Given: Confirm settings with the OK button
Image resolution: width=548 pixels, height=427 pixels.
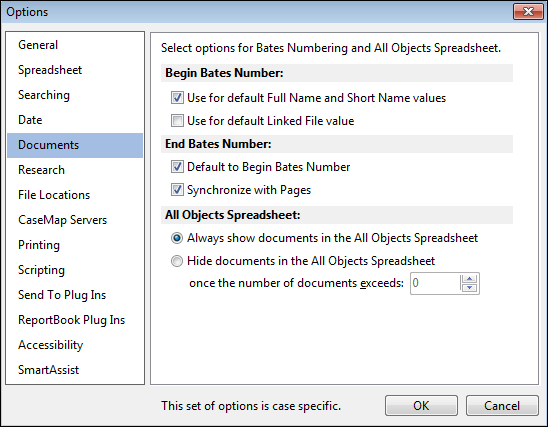Looking at the screenshot, I should (421, 406).
